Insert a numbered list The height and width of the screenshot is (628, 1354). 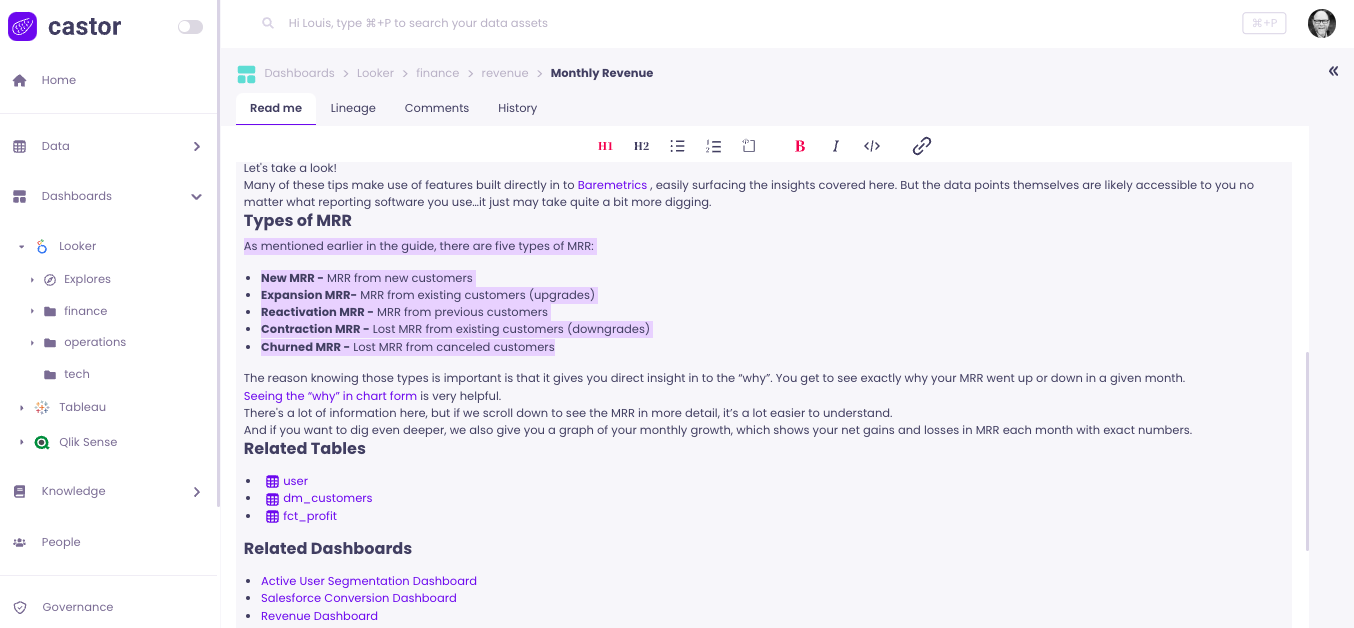[x=713, y=146]
